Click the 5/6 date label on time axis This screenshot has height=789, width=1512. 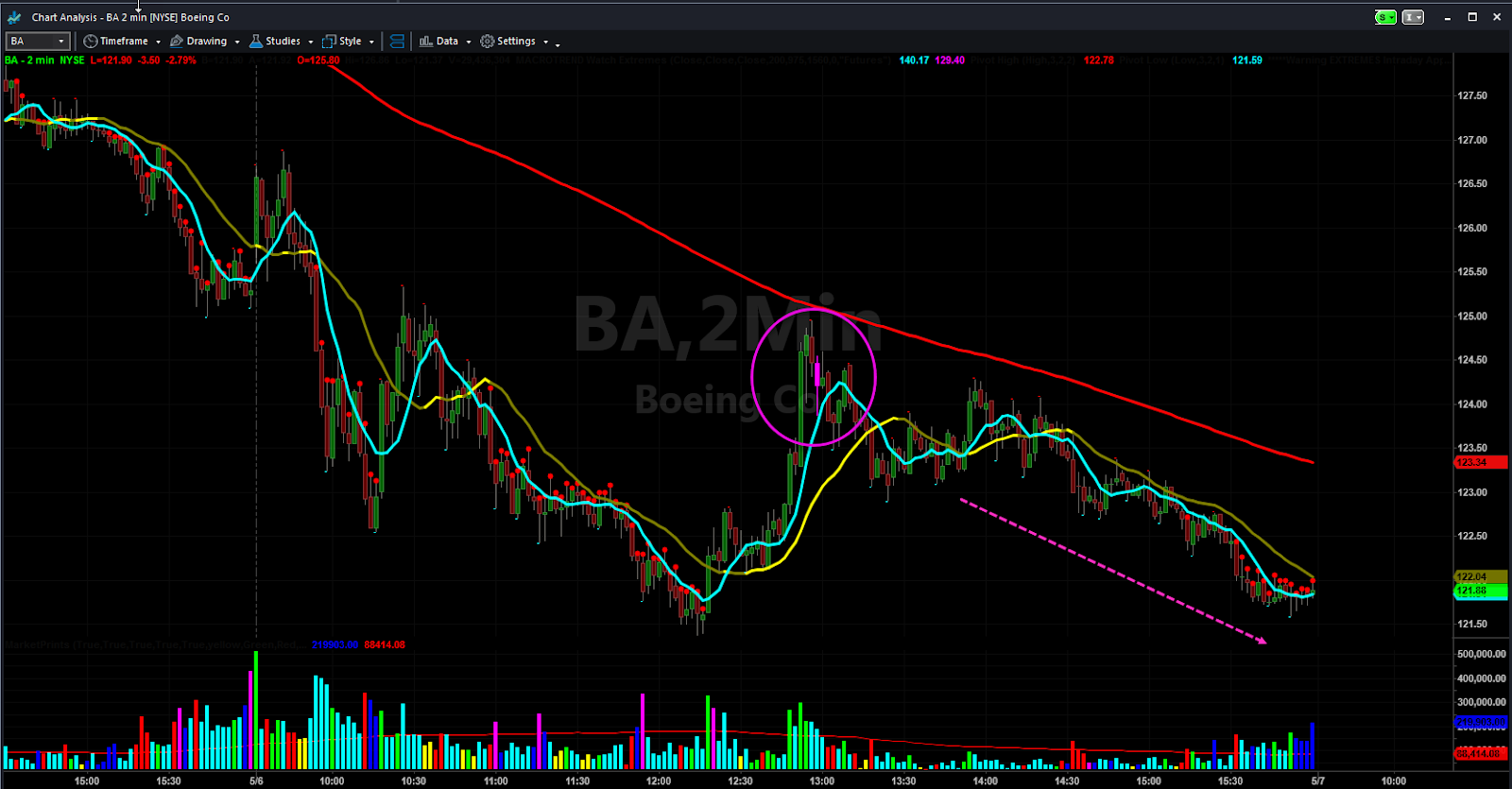click(256, 781)
